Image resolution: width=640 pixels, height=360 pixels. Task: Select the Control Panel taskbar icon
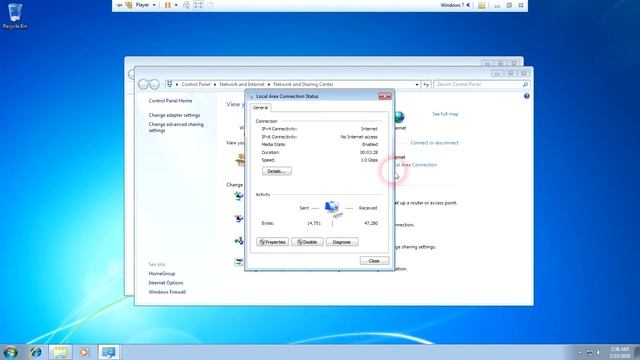109,352
